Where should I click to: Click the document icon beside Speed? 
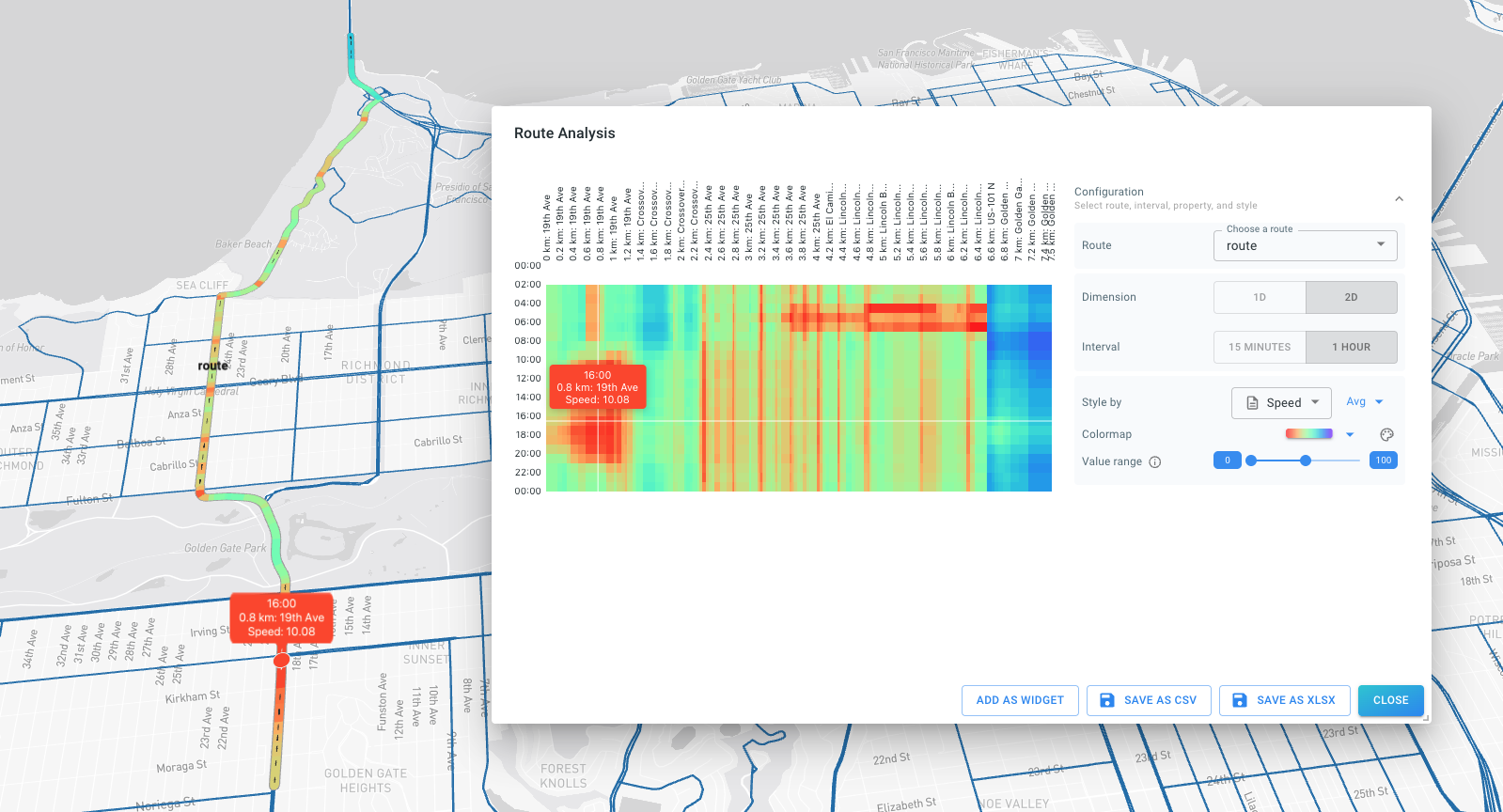click(1252, 403)
